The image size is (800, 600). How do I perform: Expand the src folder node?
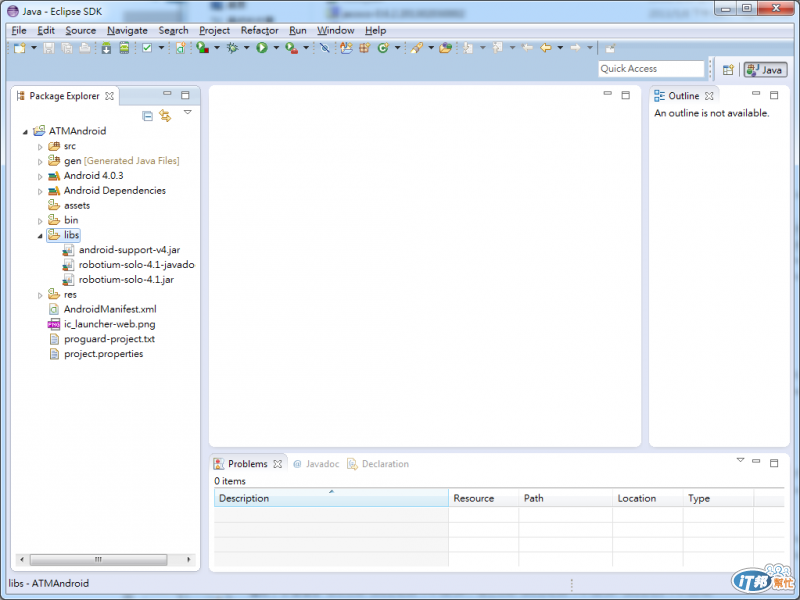click(x=40, y=147)
